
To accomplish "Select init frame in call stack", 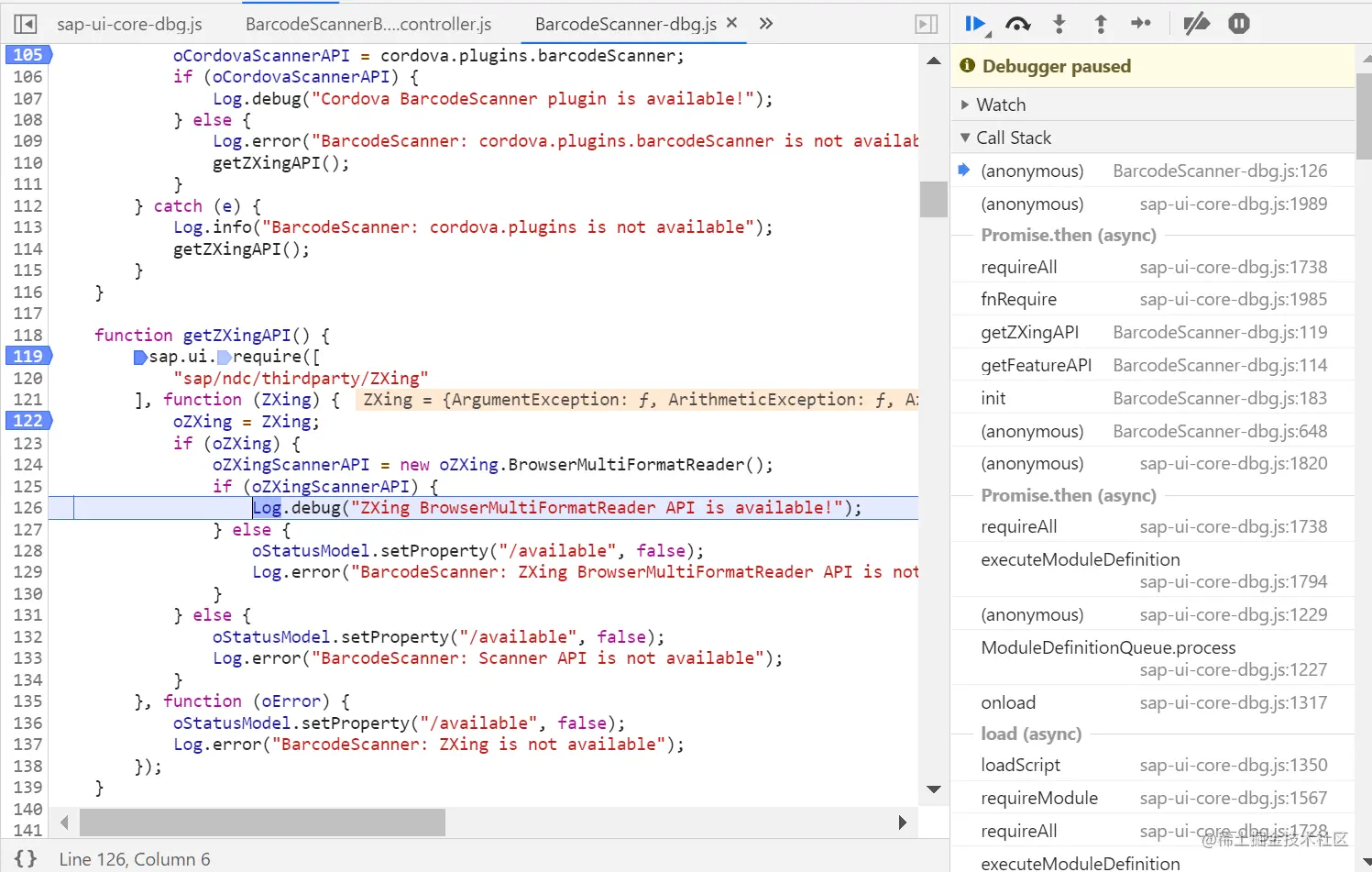I will (1153, 398).
